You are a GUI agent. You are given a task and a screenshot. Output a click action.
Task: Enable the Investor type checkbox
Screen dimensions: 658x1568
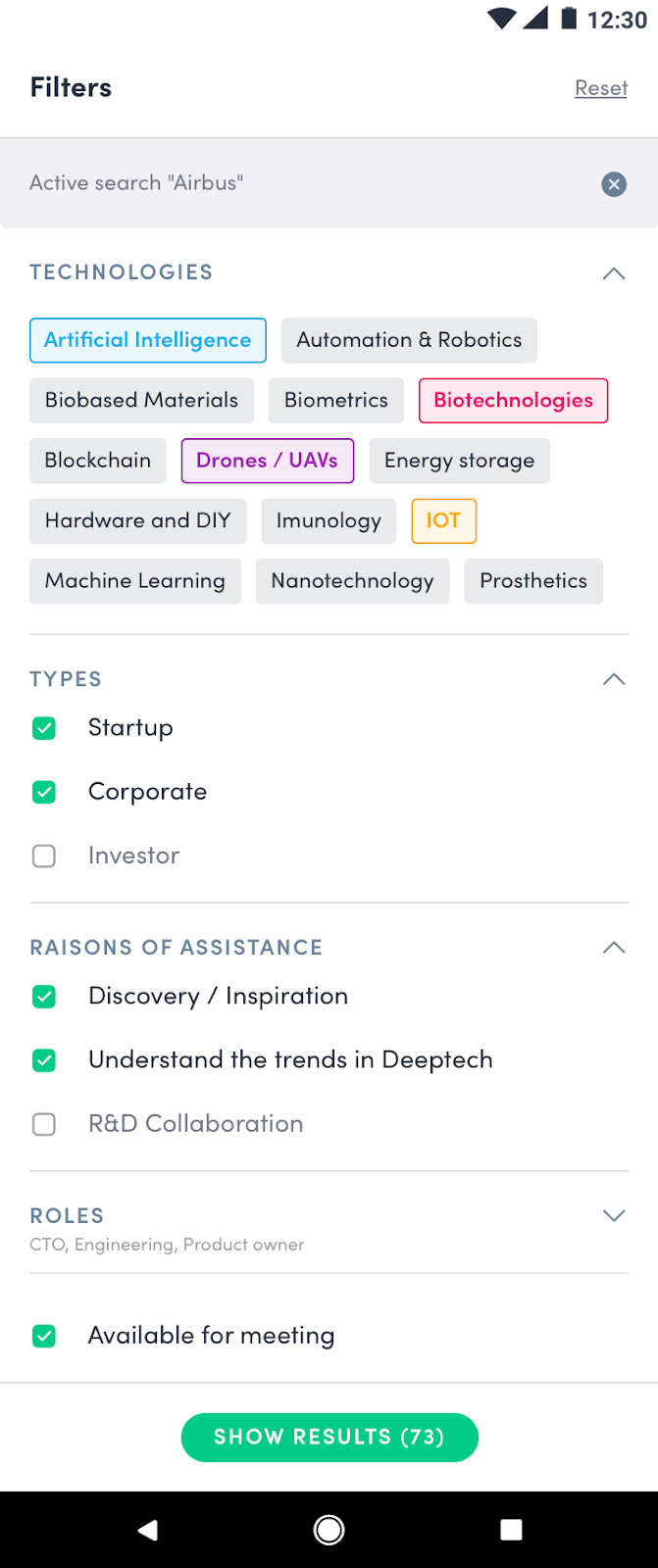click(44, 857)
